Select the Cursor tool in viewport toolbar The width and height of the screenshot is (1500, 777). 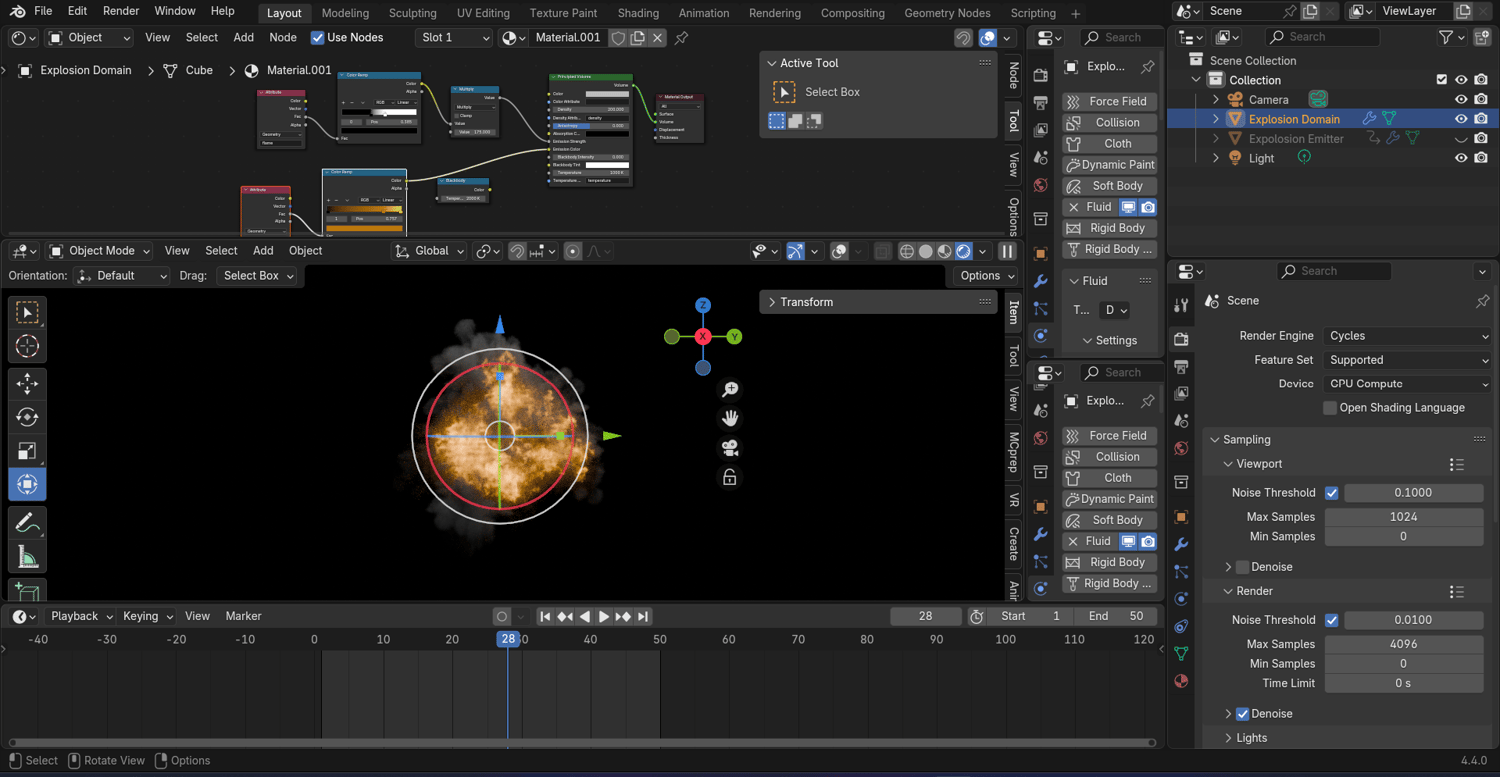(x=27, y=346)
